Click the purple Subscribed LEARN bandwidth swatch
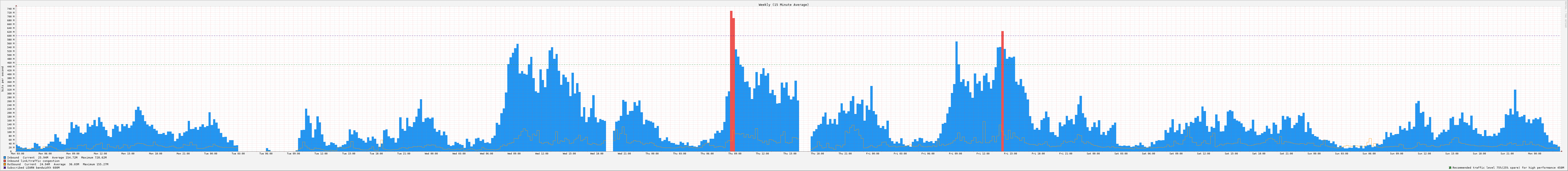The image size is (1568, 171). (x=5, y=167)
